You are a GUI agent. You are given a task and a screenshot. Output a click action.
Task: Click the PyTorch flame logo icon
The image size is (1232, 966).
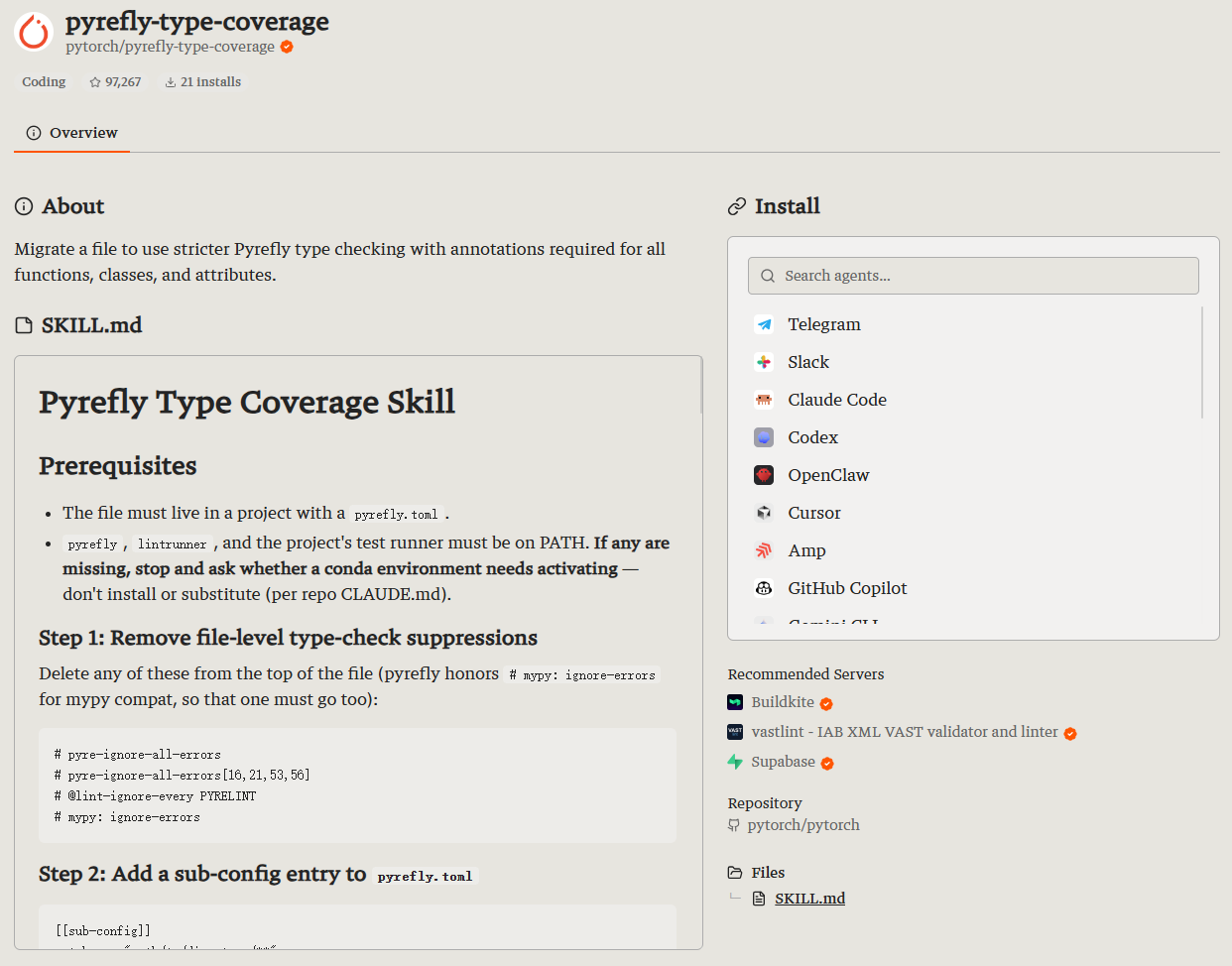(x=34, y=32)
